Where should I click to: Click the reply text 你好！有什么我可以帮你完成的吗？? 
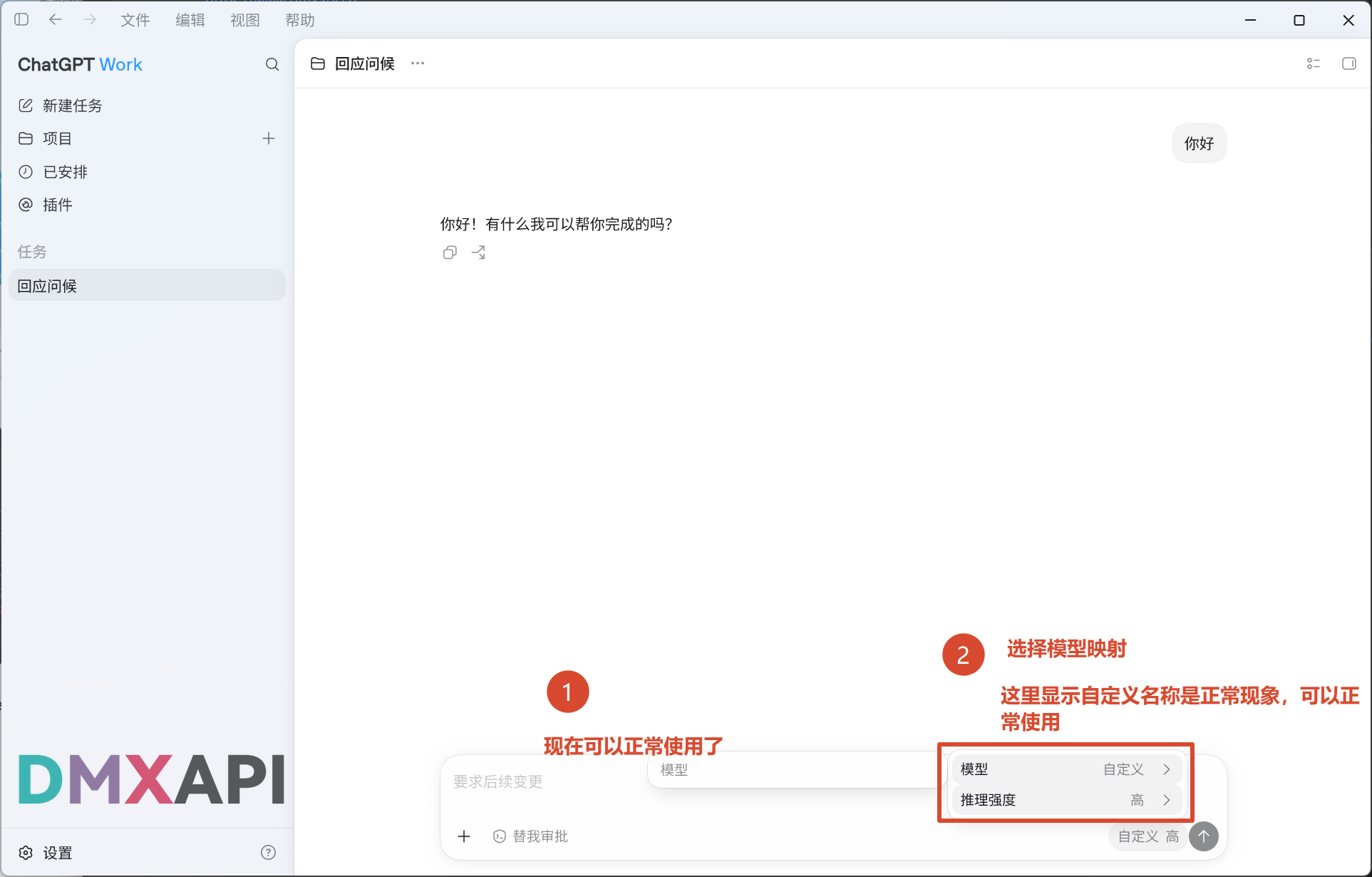click(557, 224)
